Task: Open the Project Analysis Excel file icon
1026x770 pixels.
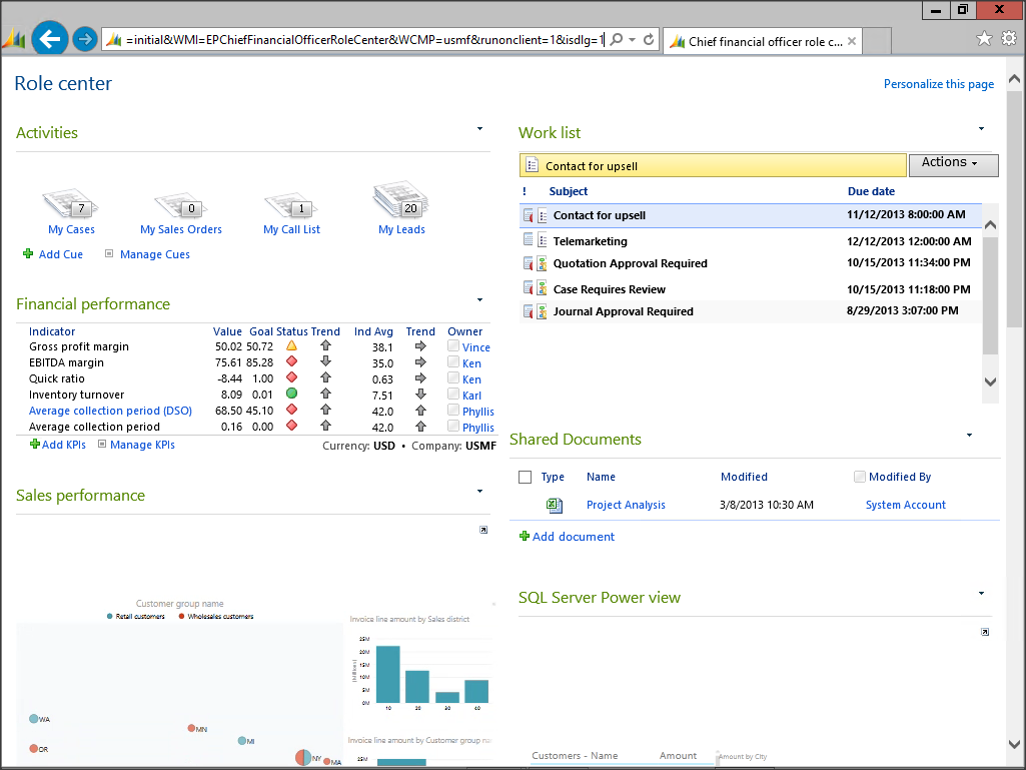Action: (x=554, y=505)
